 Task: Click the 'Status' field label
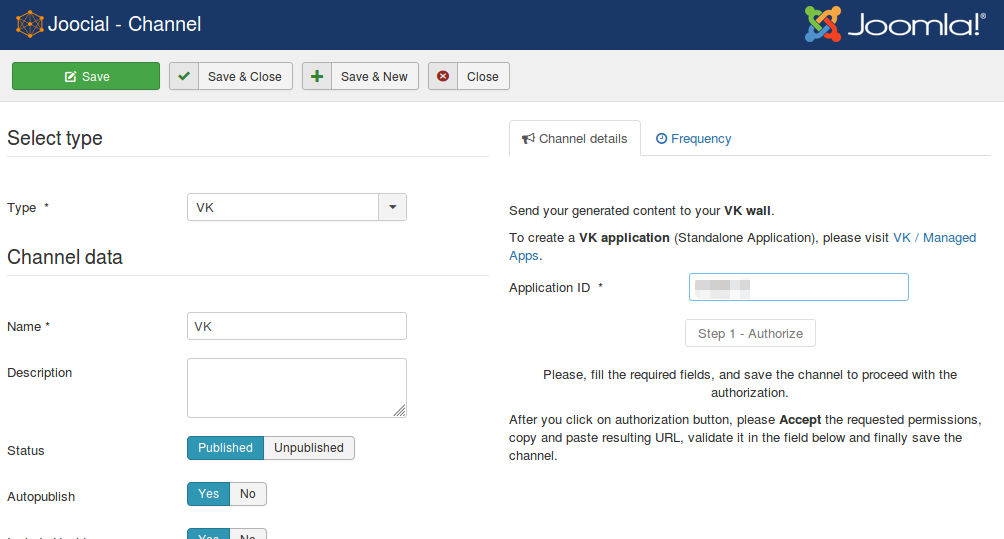(x=26, y=451)
